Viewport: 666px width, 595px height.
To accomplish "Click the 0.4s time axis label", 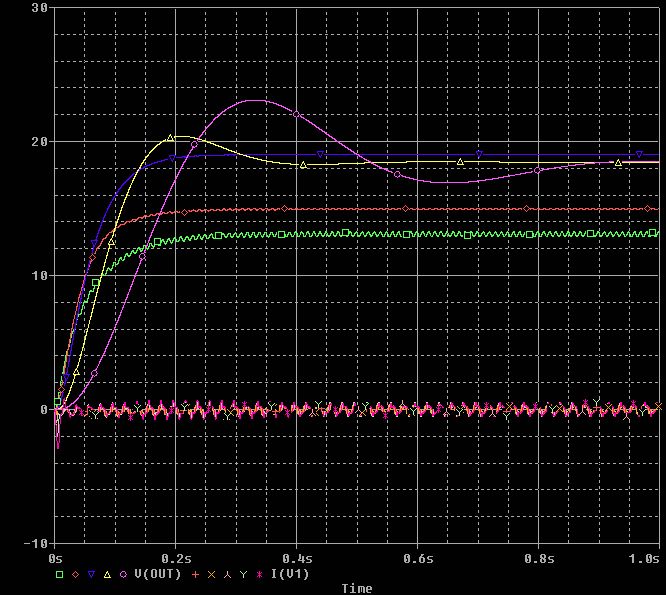I will (297, 558).
